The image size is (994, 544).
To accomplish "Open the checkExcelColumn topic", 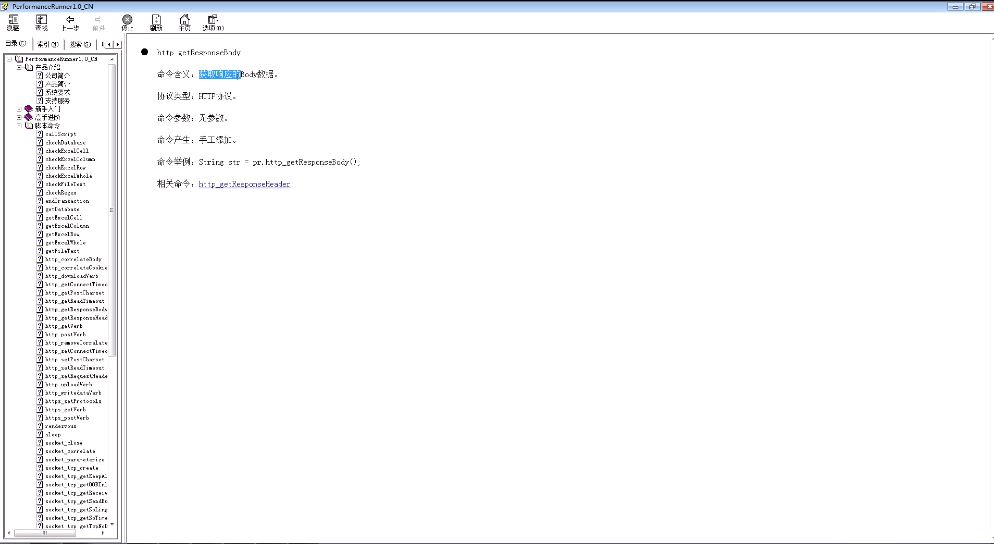I will tap(70, 159).
